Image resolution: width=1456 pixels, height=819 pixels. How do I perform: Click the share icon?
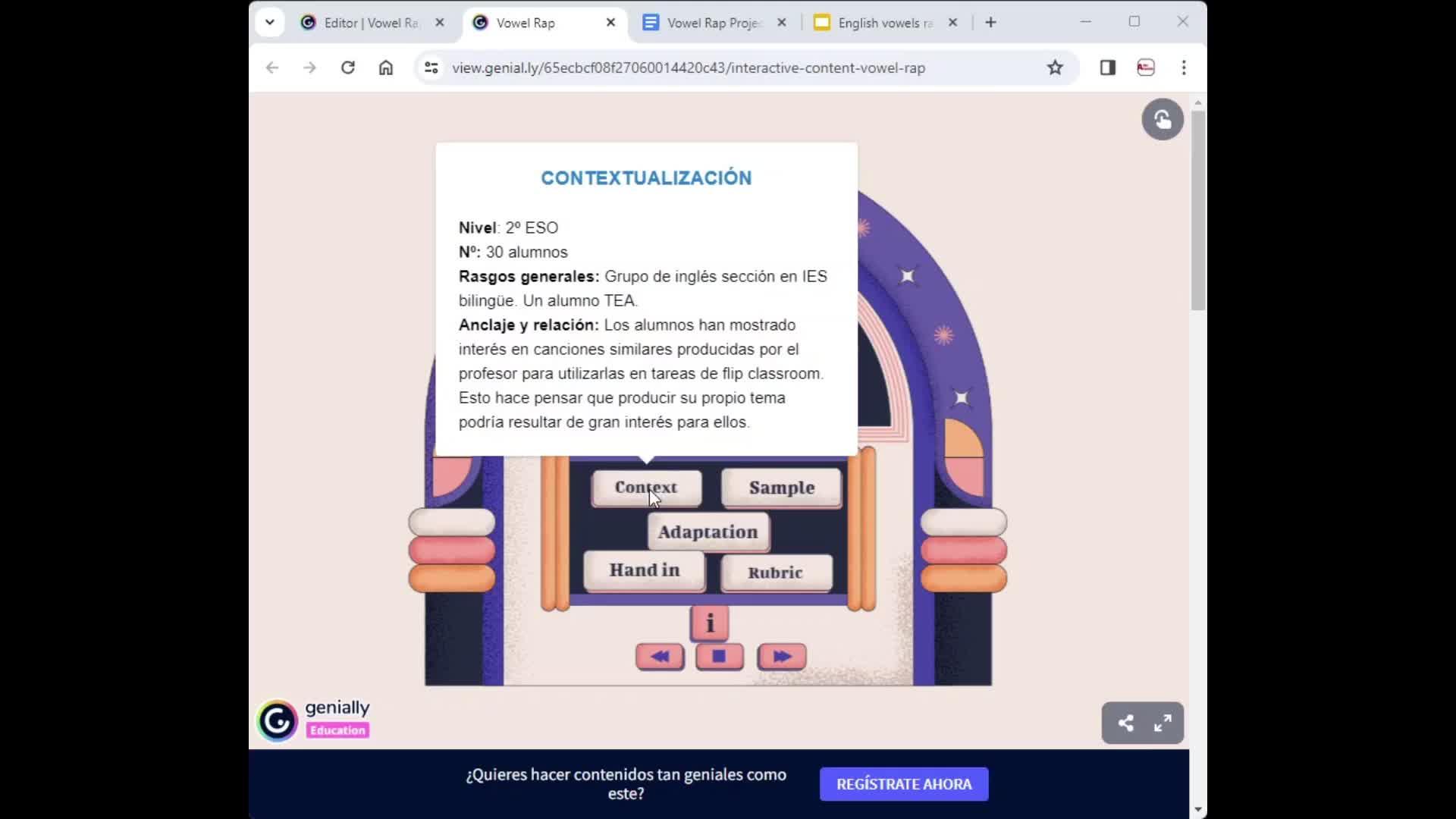(1125, 723)
